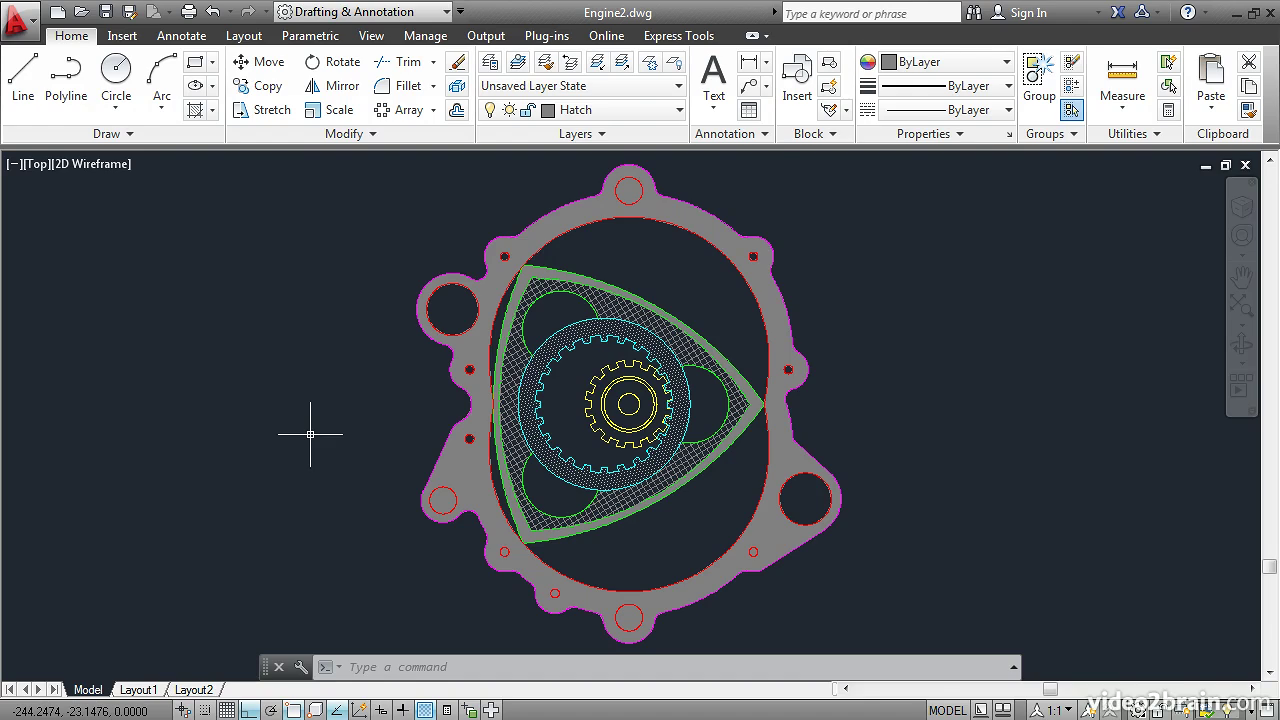Open the Unsaved Layer State dropdown

point(582,86)
